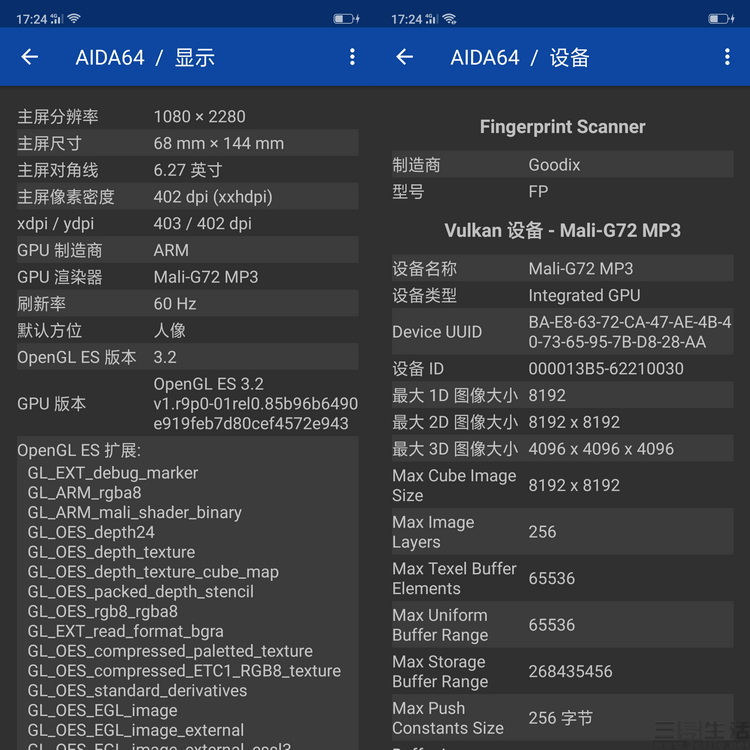
Task: Tap the 主屏分辨率 1080 × 2280 row
Action: tap(187, 117)
